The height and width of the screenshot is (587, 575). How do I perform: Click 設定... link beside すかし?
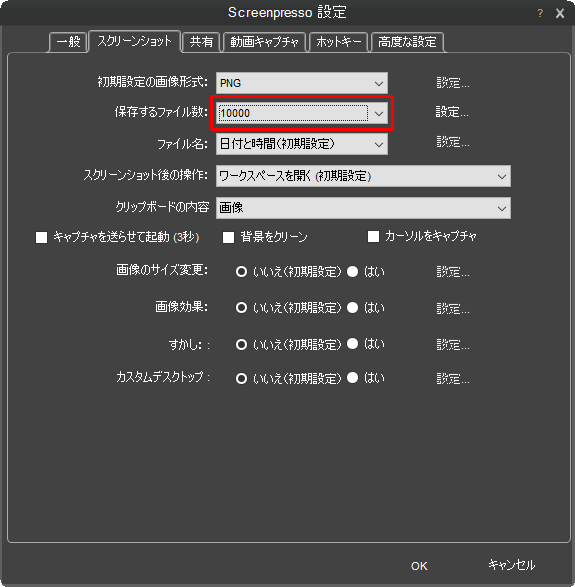click(453, 344)
